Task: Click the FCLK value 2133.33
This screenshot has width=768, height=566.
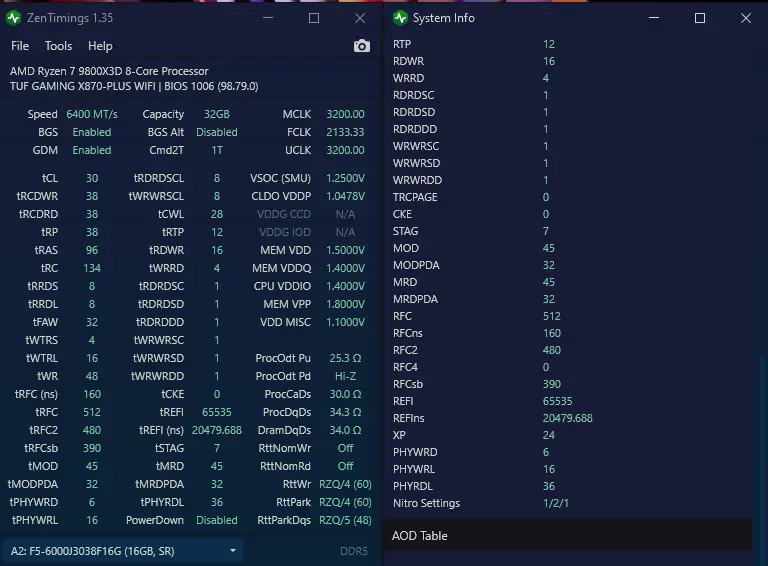Action: 345,132
